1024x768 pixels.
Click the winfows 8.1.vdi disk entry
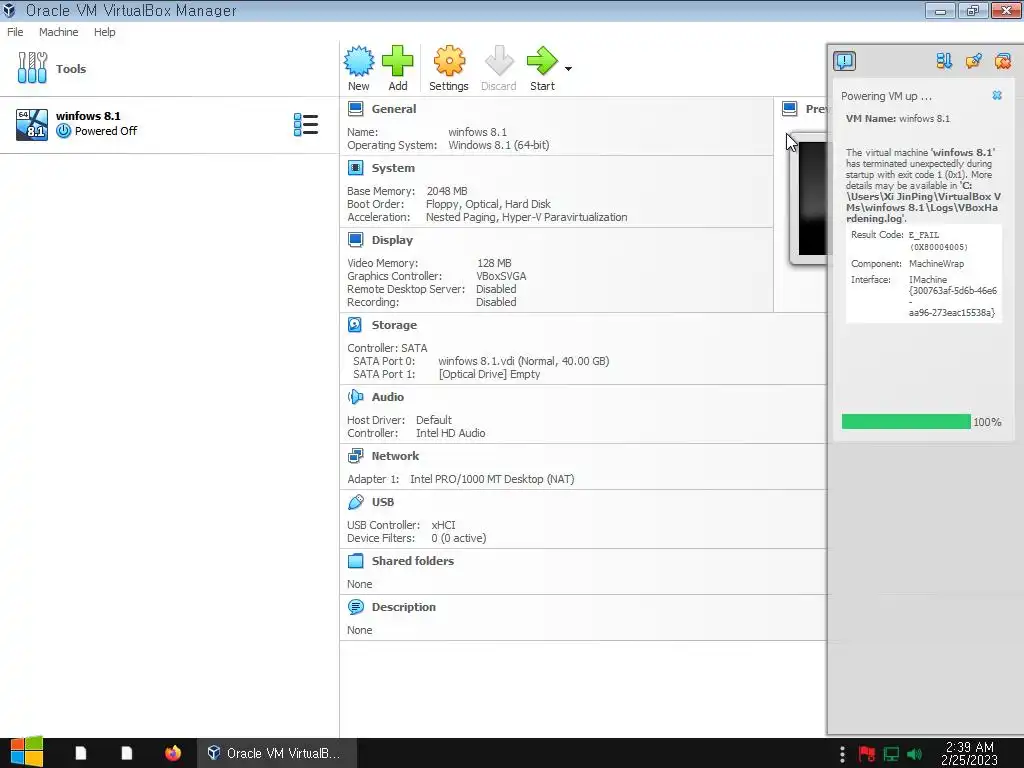pyautogui.click(x=523, y=361)
